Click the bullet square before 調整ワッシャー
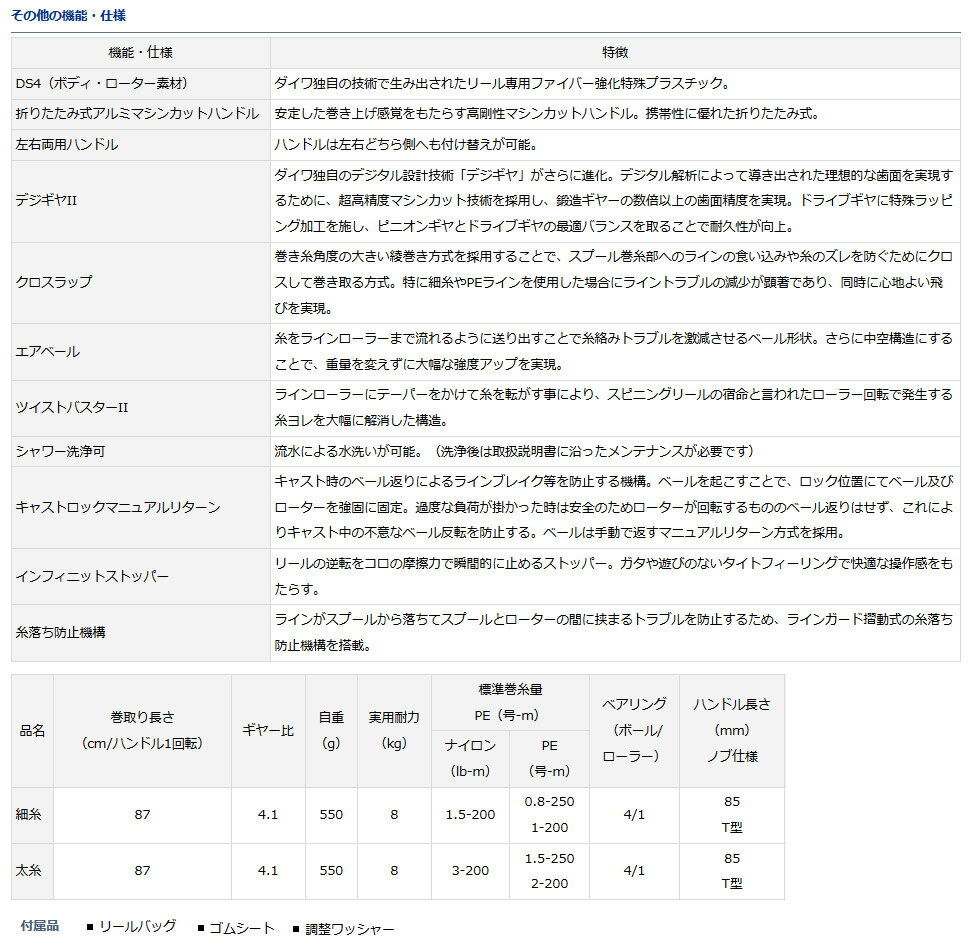The width and height of the screenshot is (972, 948). coord(297,928)
